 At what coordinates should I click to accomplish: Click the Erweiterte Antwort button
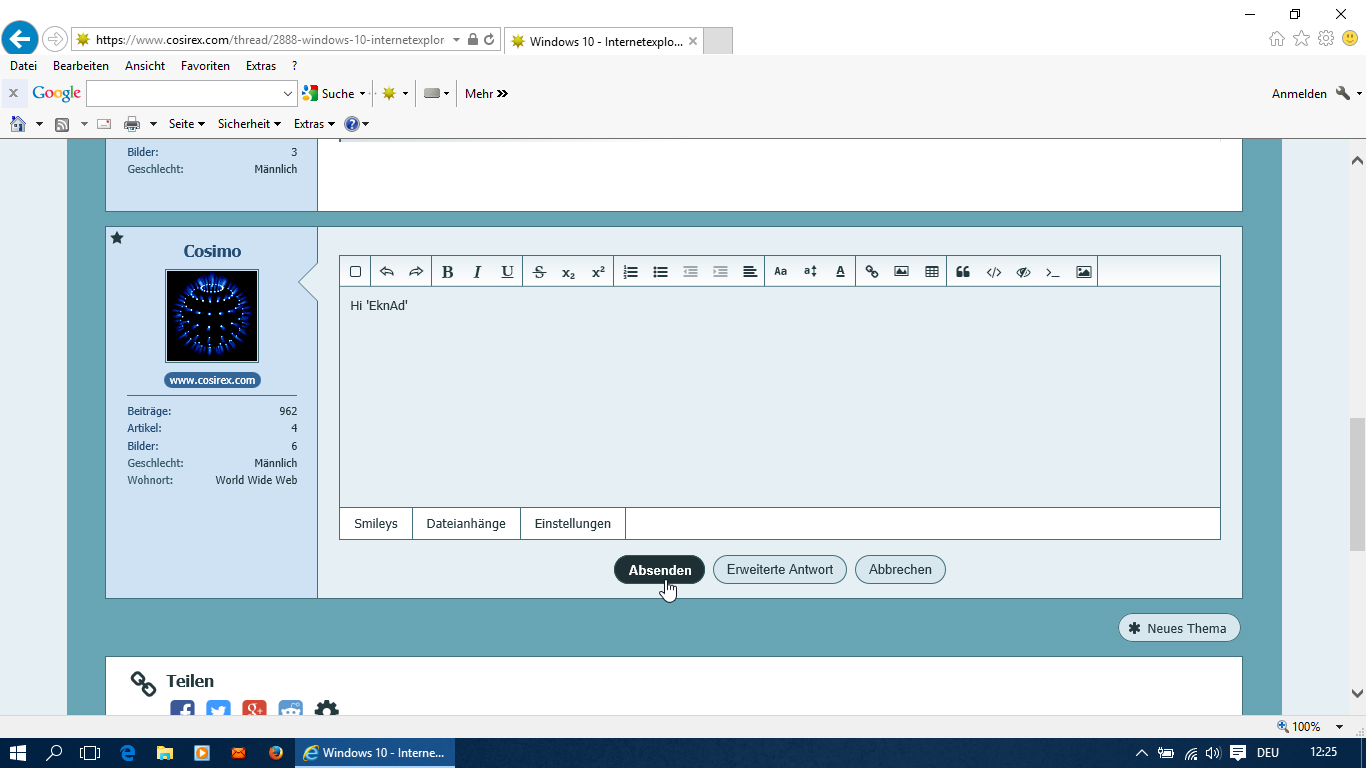[x=779, y=570]
